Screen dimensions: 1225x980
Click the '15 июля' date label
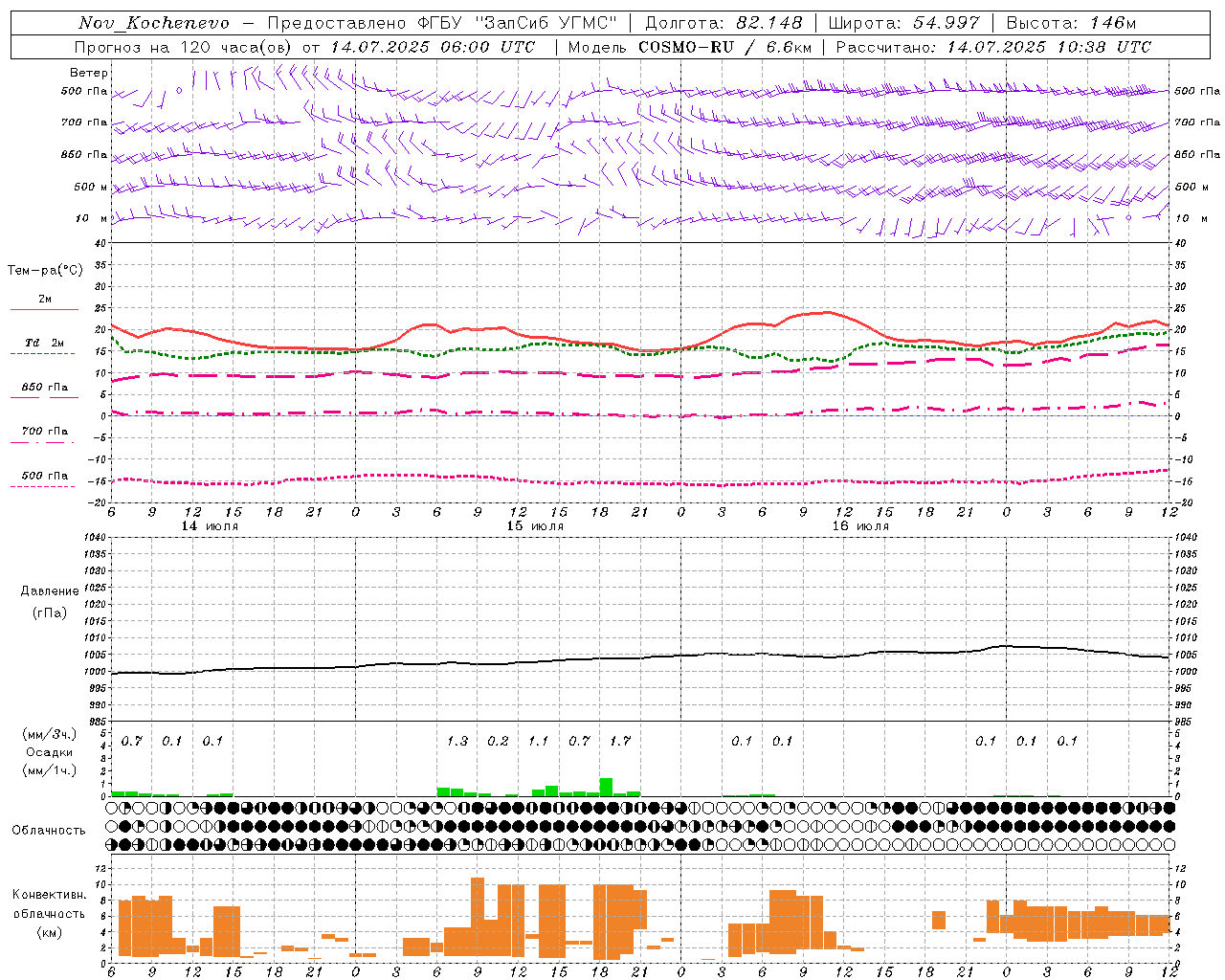535,526
